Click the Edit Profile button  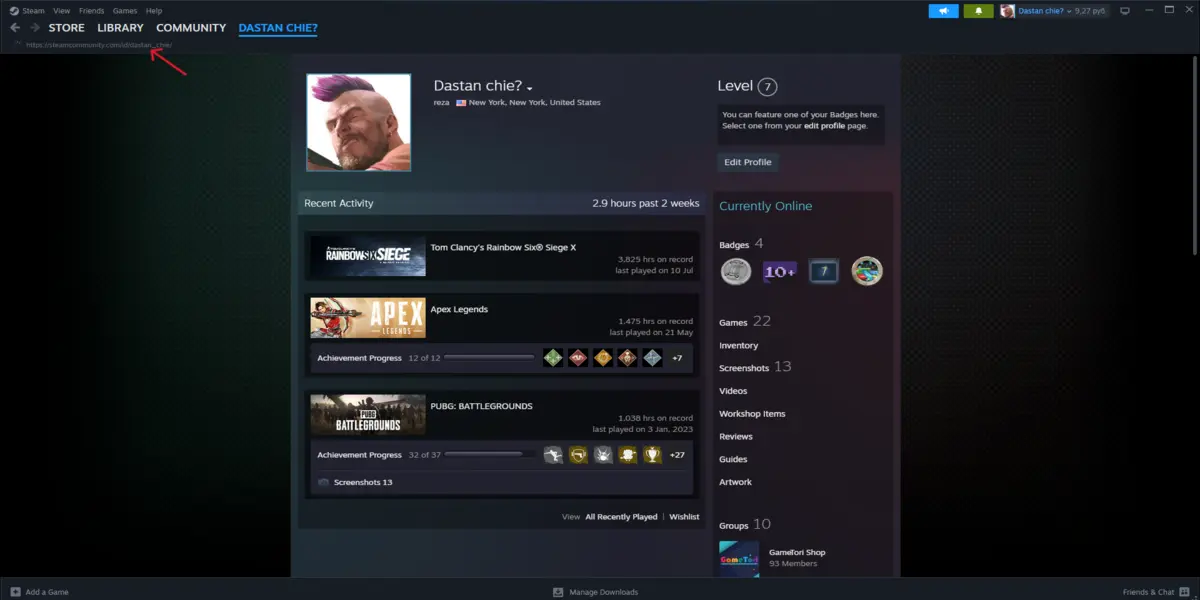(x=748, y=162)
